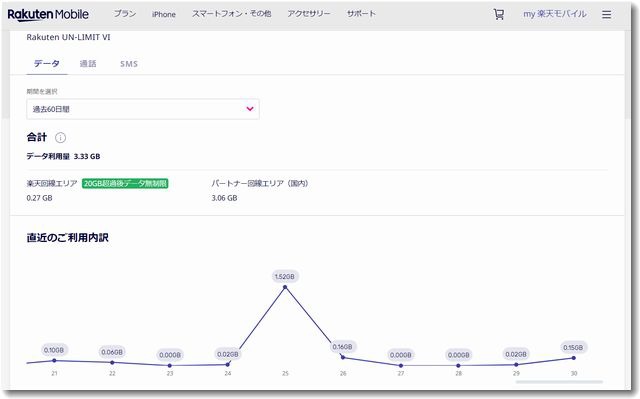The width and height of the screenshot is (640, 399).
Task: Expand the 過去60日間 period dropdown
Action: (143, 109)
